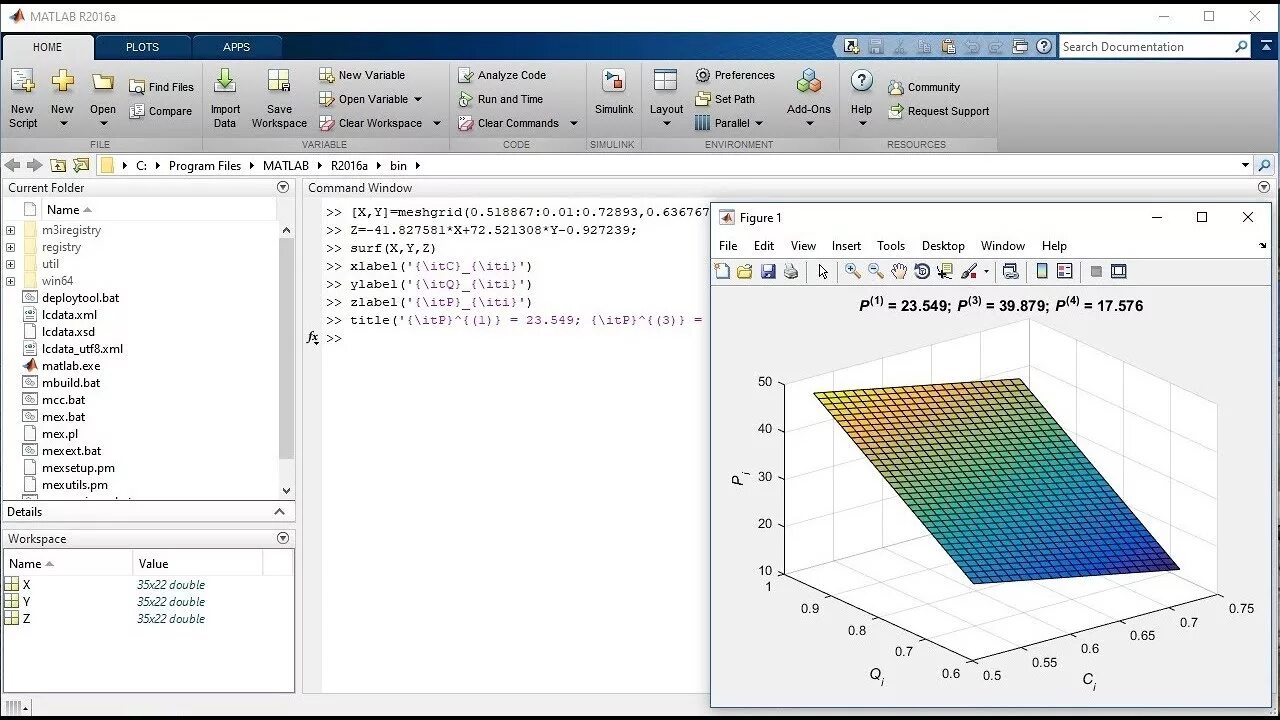1280x720 pixels.
Task: Switch to the APPS tab
Action: [237, 47]
